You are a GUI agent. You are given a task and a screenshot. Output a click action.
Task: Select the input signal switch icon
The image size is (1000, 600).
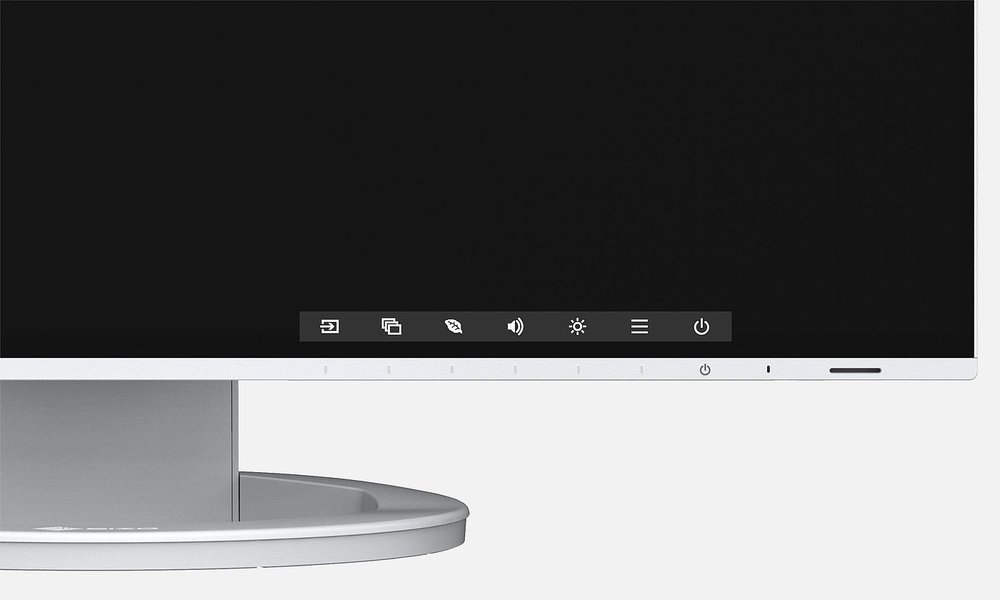tap(329, 326)
